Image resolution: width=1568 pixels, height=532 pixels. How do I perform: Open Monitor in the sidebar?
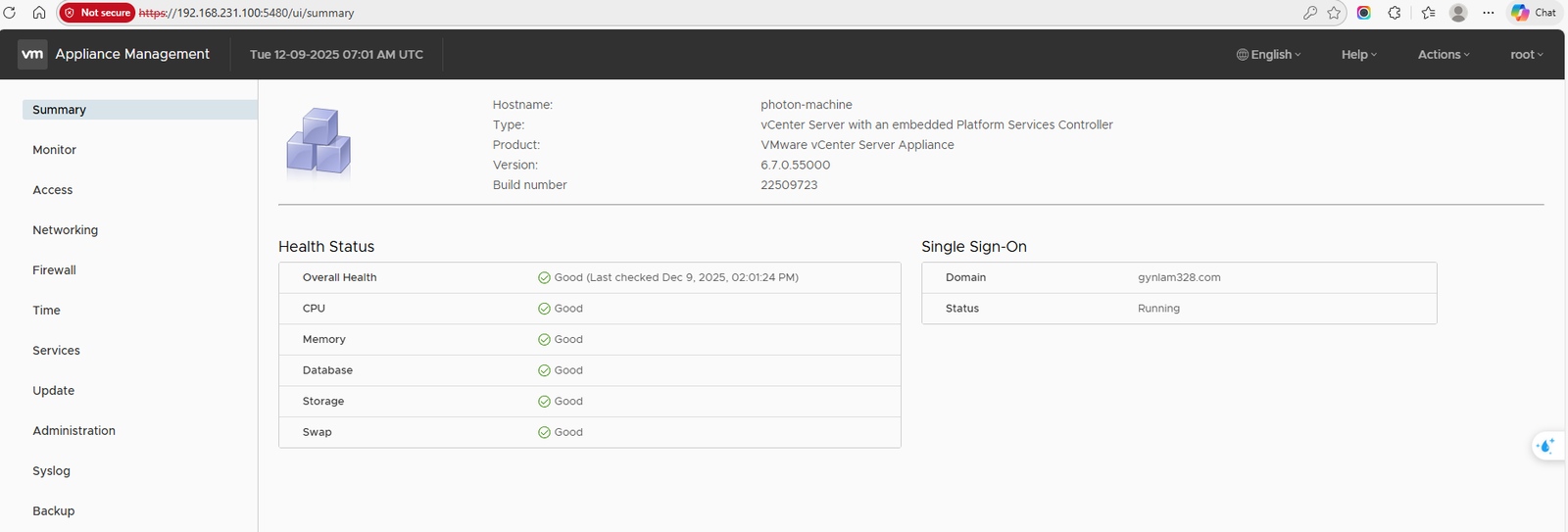point(54,150)
